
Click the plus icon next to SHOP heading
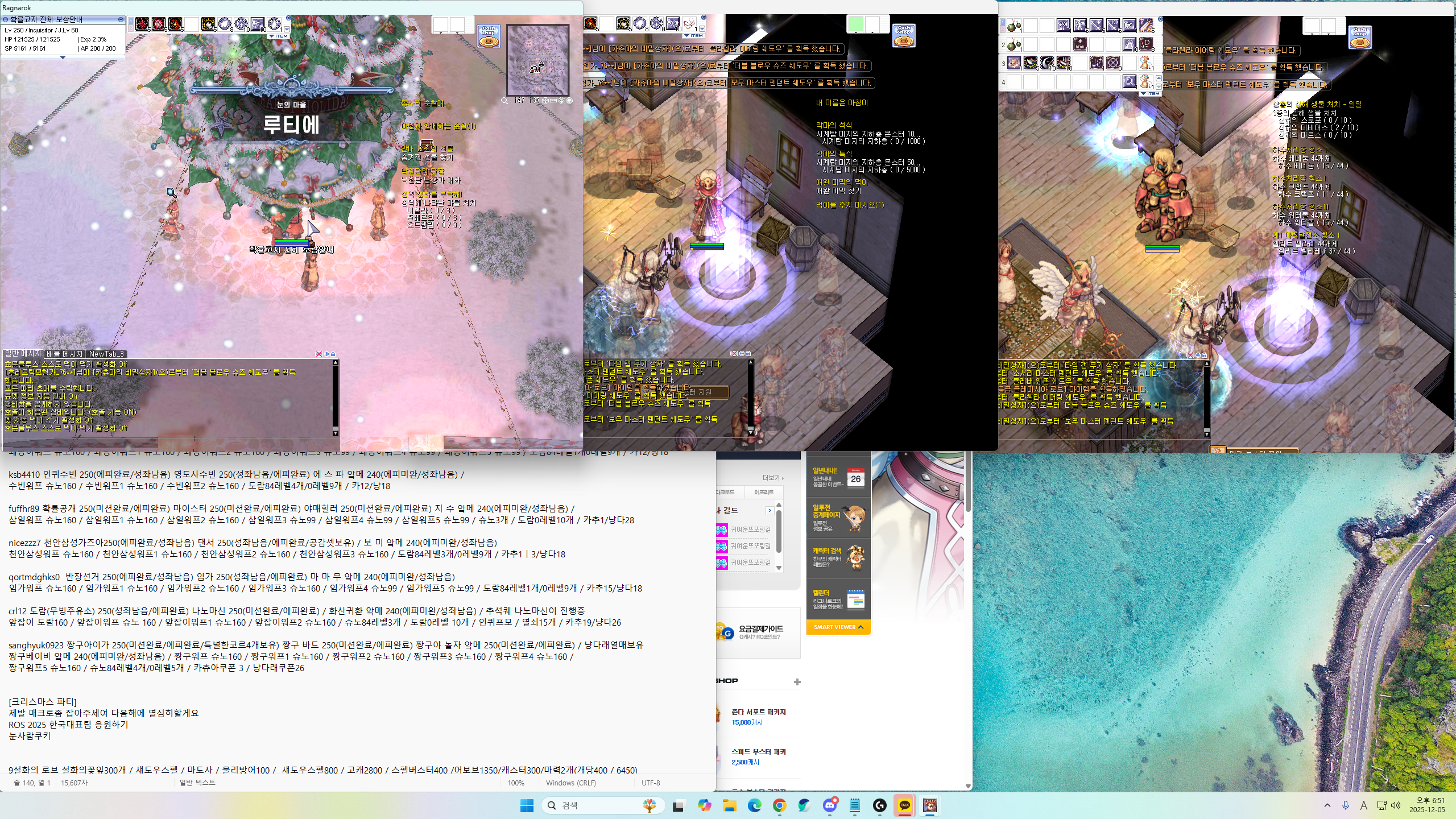coord(797,681)
